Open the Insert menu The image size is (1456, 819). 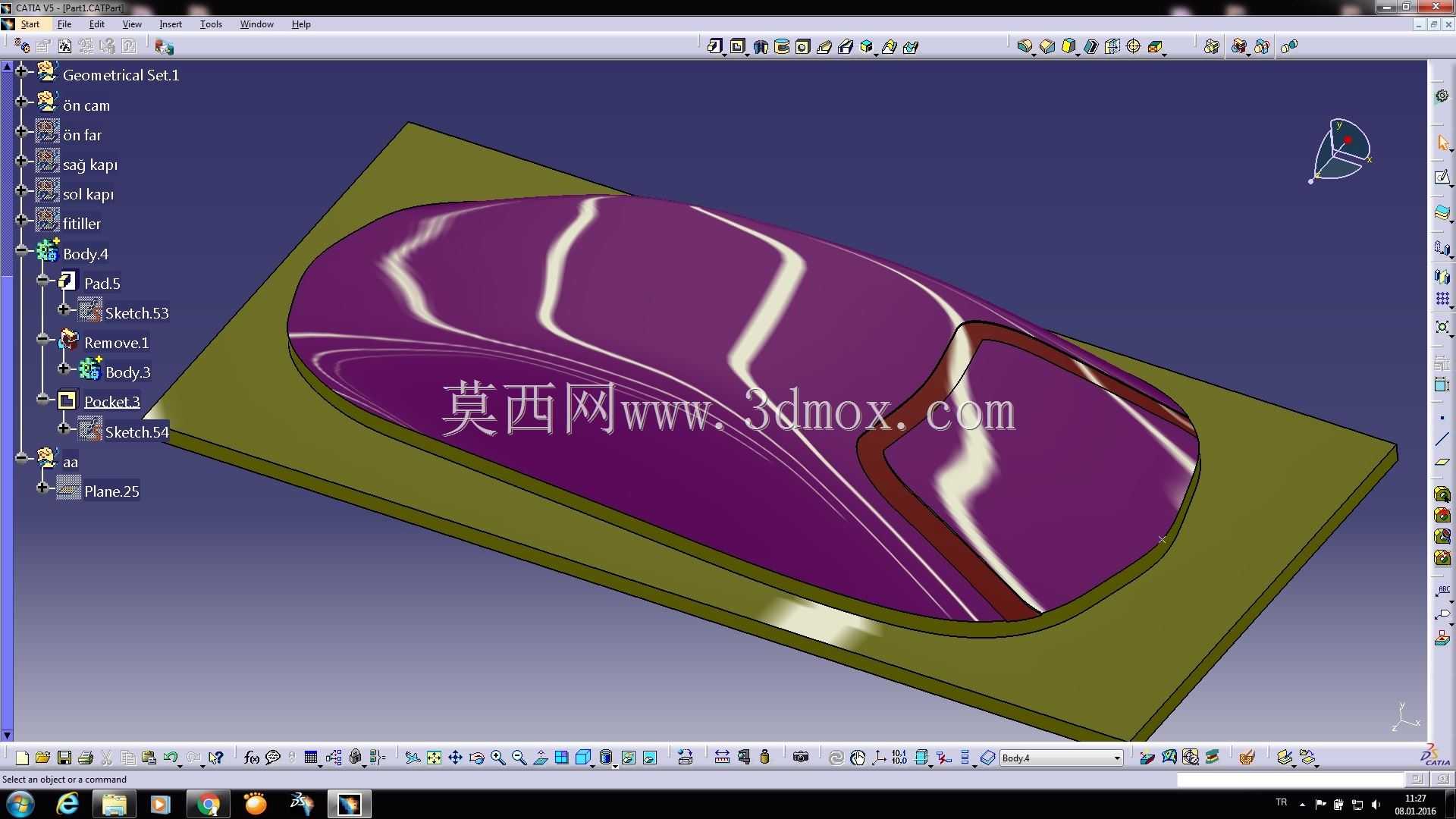171,24
